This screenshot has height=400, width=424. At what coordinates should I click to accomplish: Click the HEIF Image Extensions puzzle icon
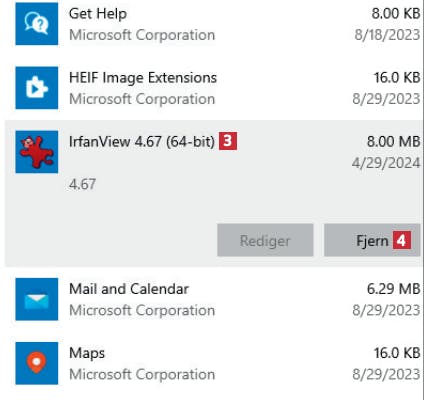click(x=37, y=88)
